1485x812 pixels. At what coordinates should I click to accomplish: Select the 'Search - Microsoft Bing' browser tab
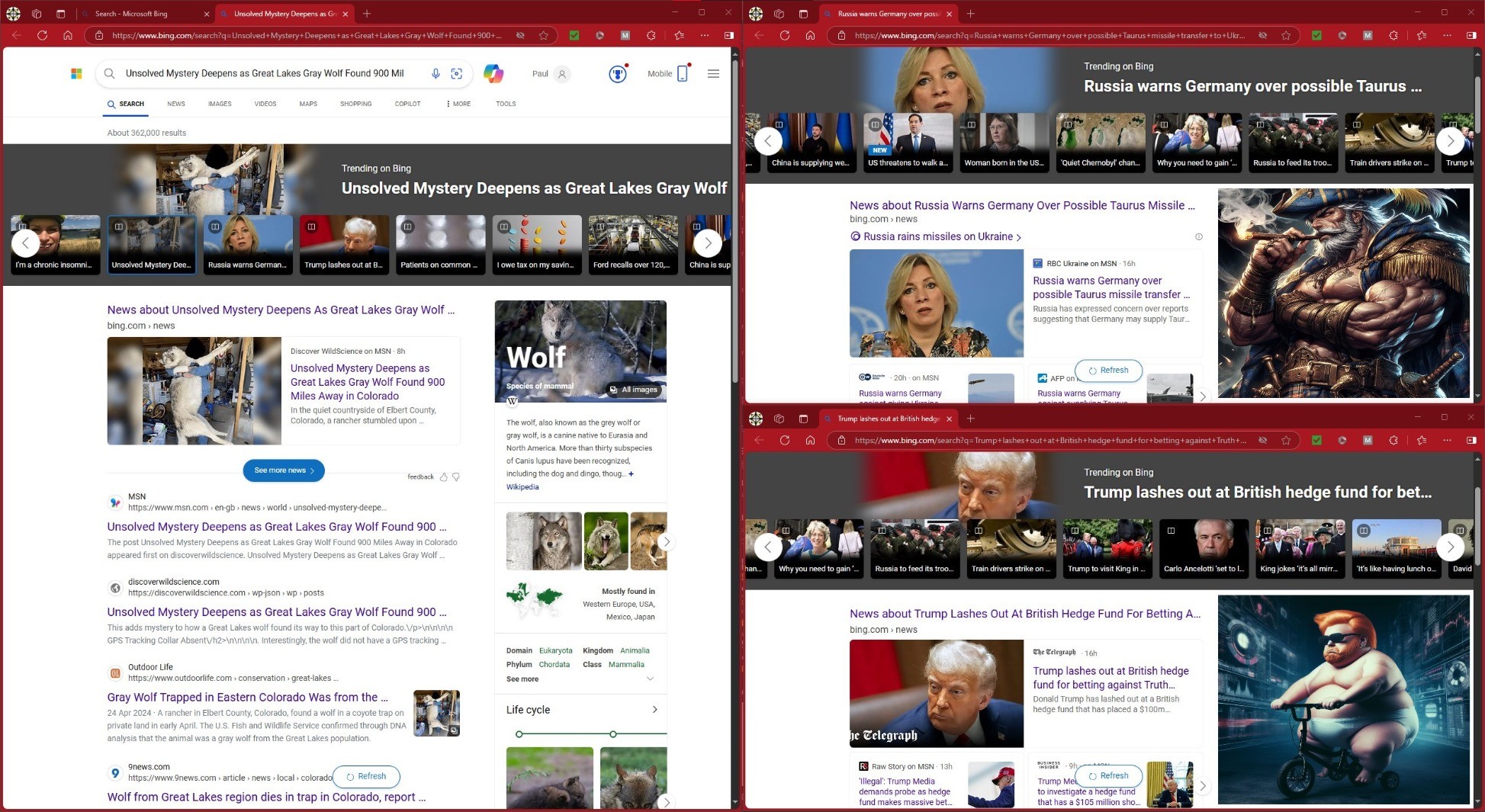tap(144, 14)
